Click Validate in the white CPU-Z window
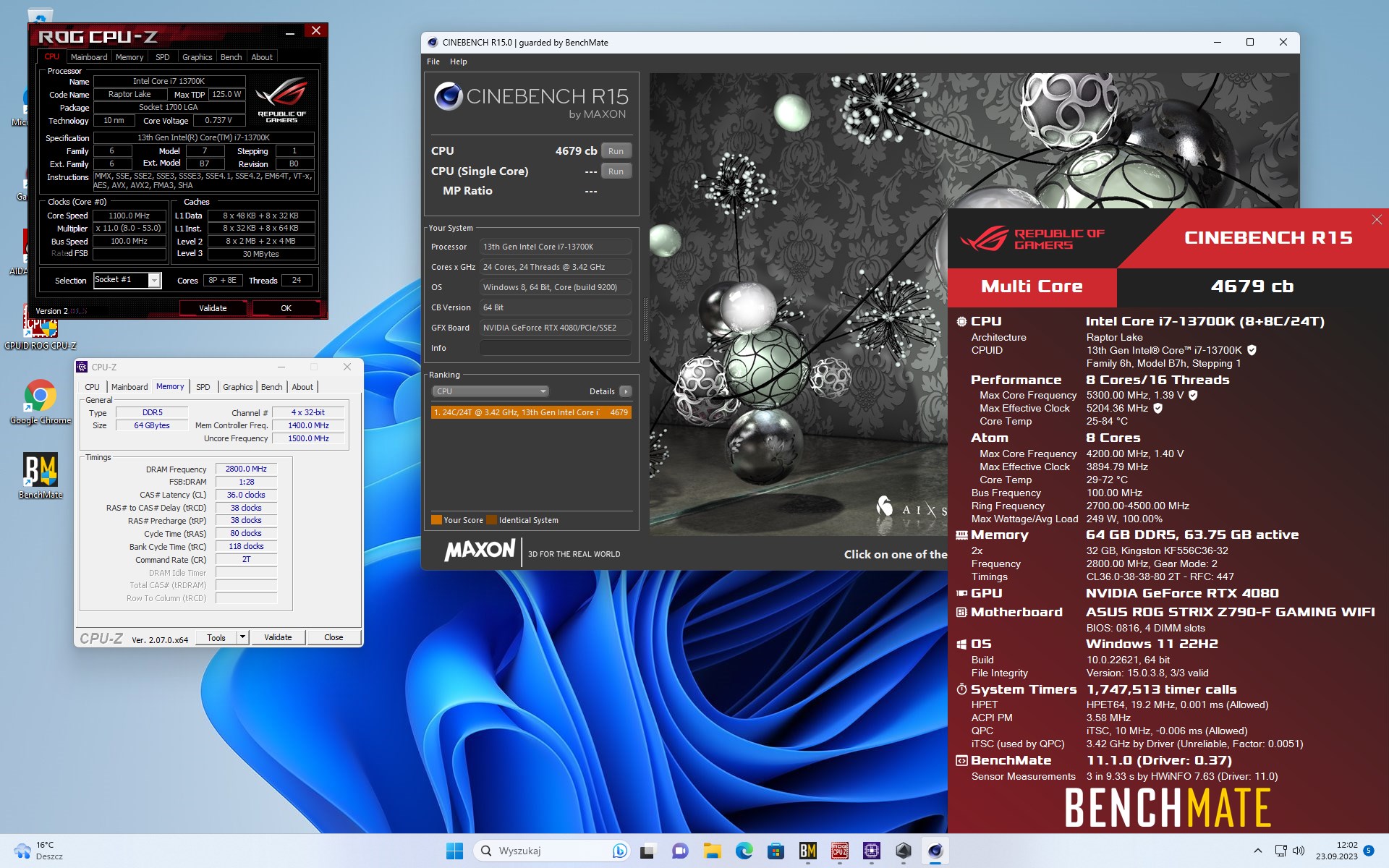This screenshot has height=868, width=1389. (278, 637)
